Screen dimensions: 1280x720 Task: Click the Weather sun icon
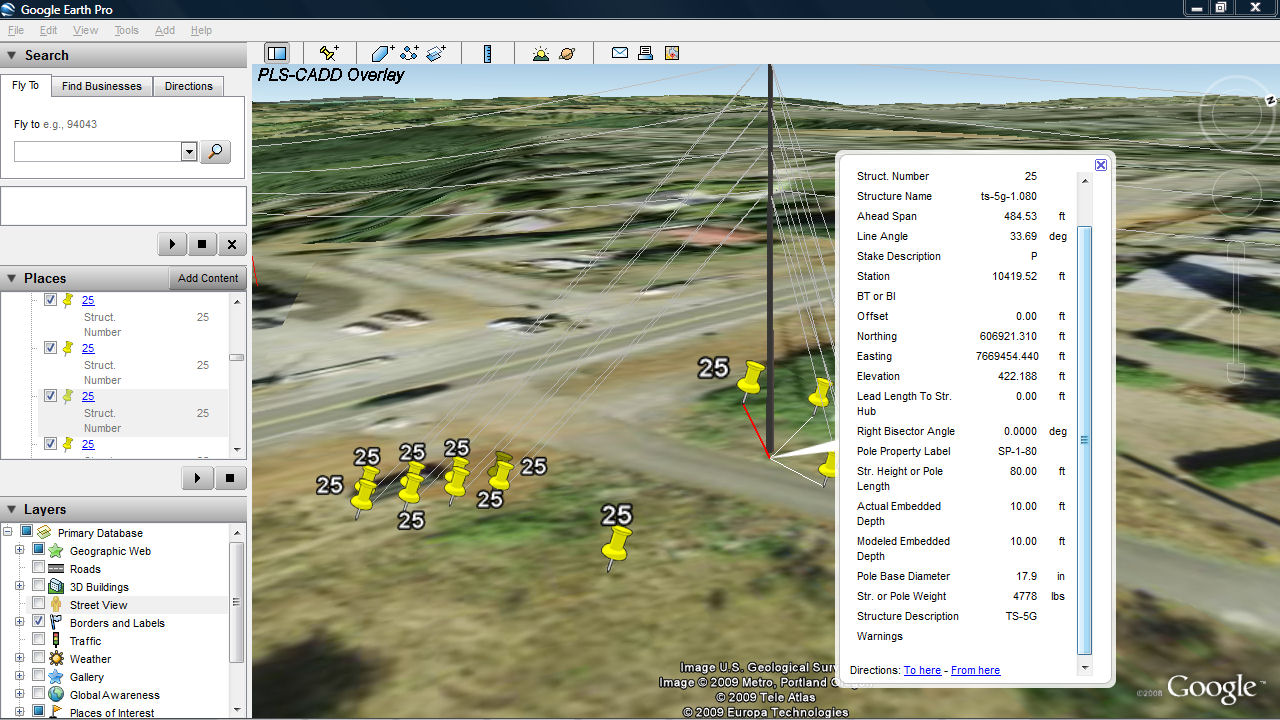coord(56,659)
